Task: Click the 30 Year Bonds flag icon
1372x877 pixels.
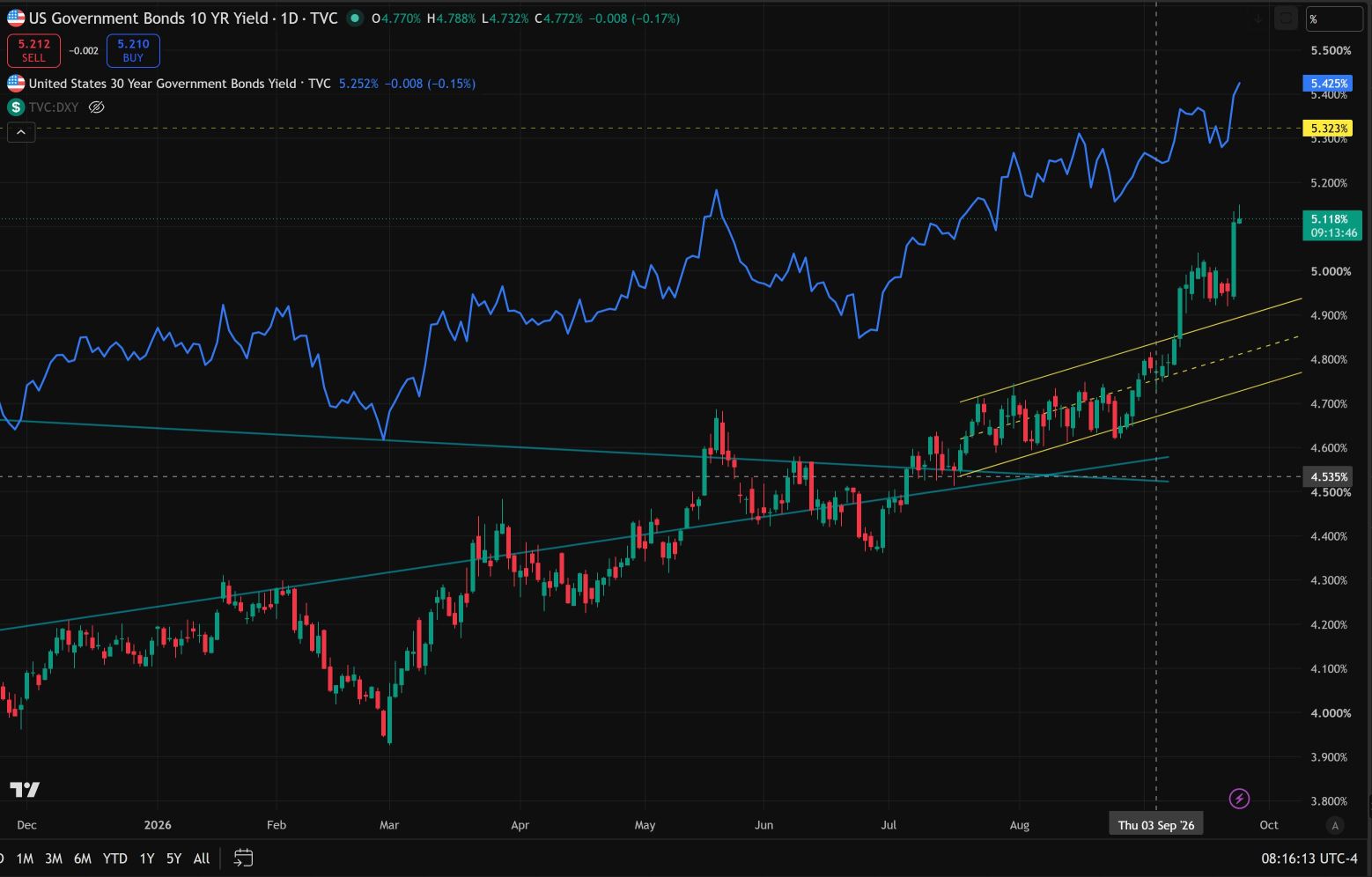Action: point(16,84)
